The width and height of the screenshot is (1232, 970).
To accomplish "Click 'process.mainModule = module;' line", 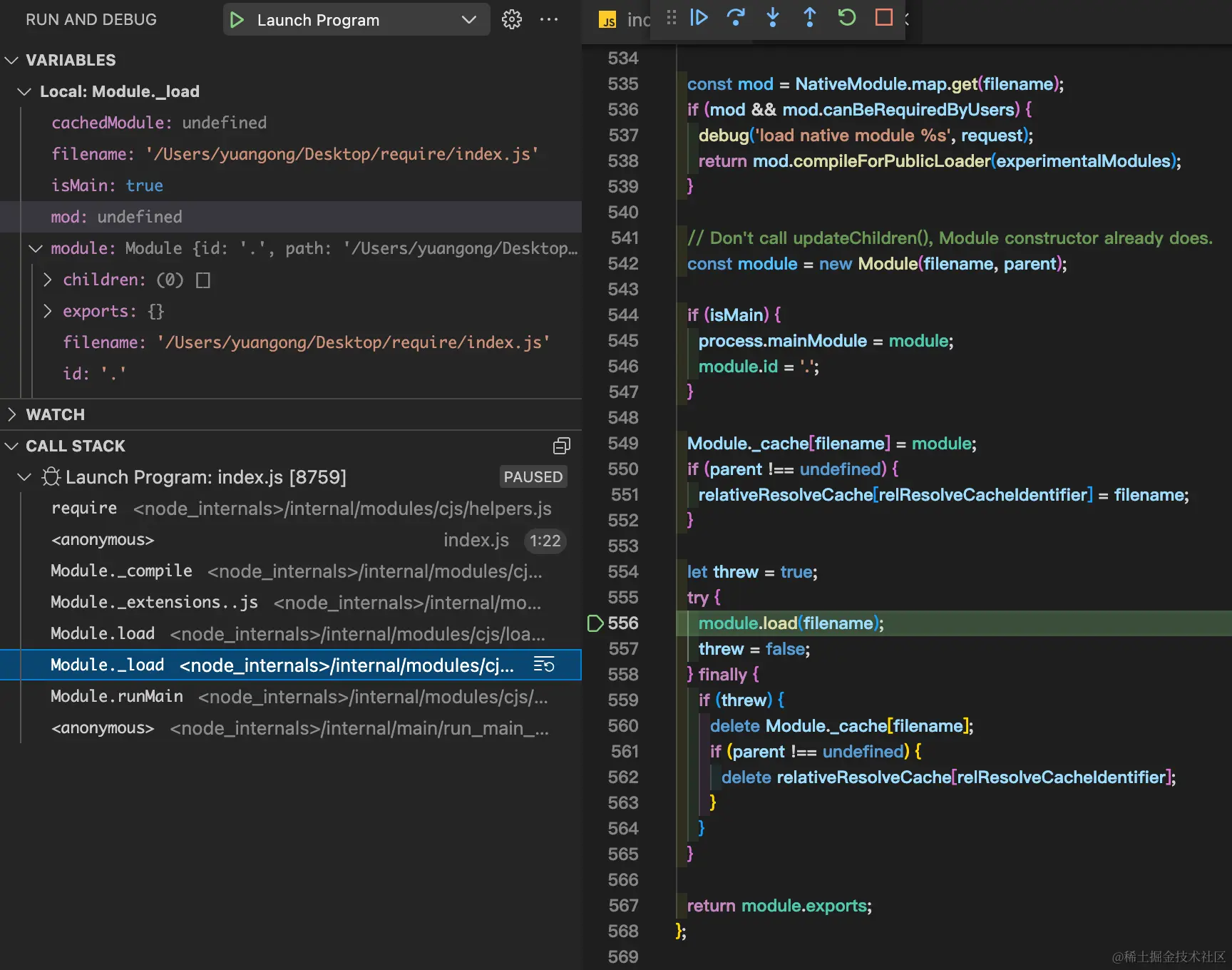I will (x=826, y=341).
